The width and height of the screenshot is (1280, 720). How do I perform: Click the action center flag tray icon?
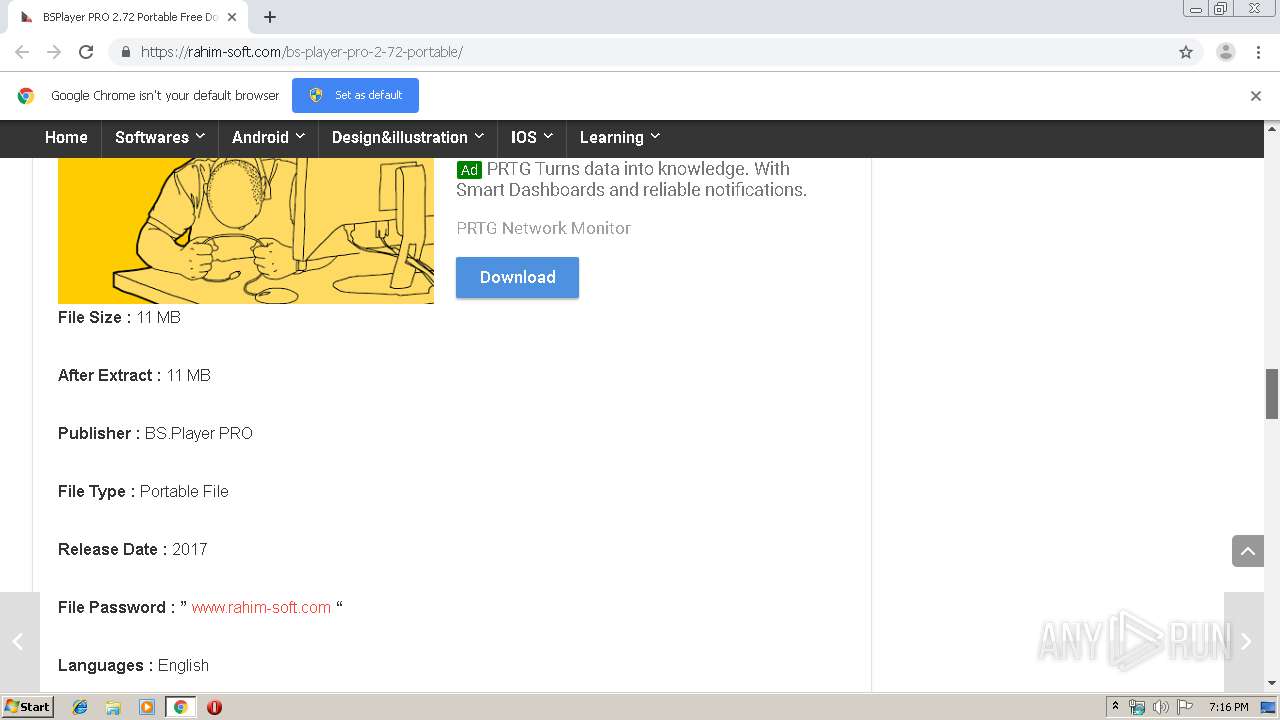pyautogui.click(x=1185, y=707)
